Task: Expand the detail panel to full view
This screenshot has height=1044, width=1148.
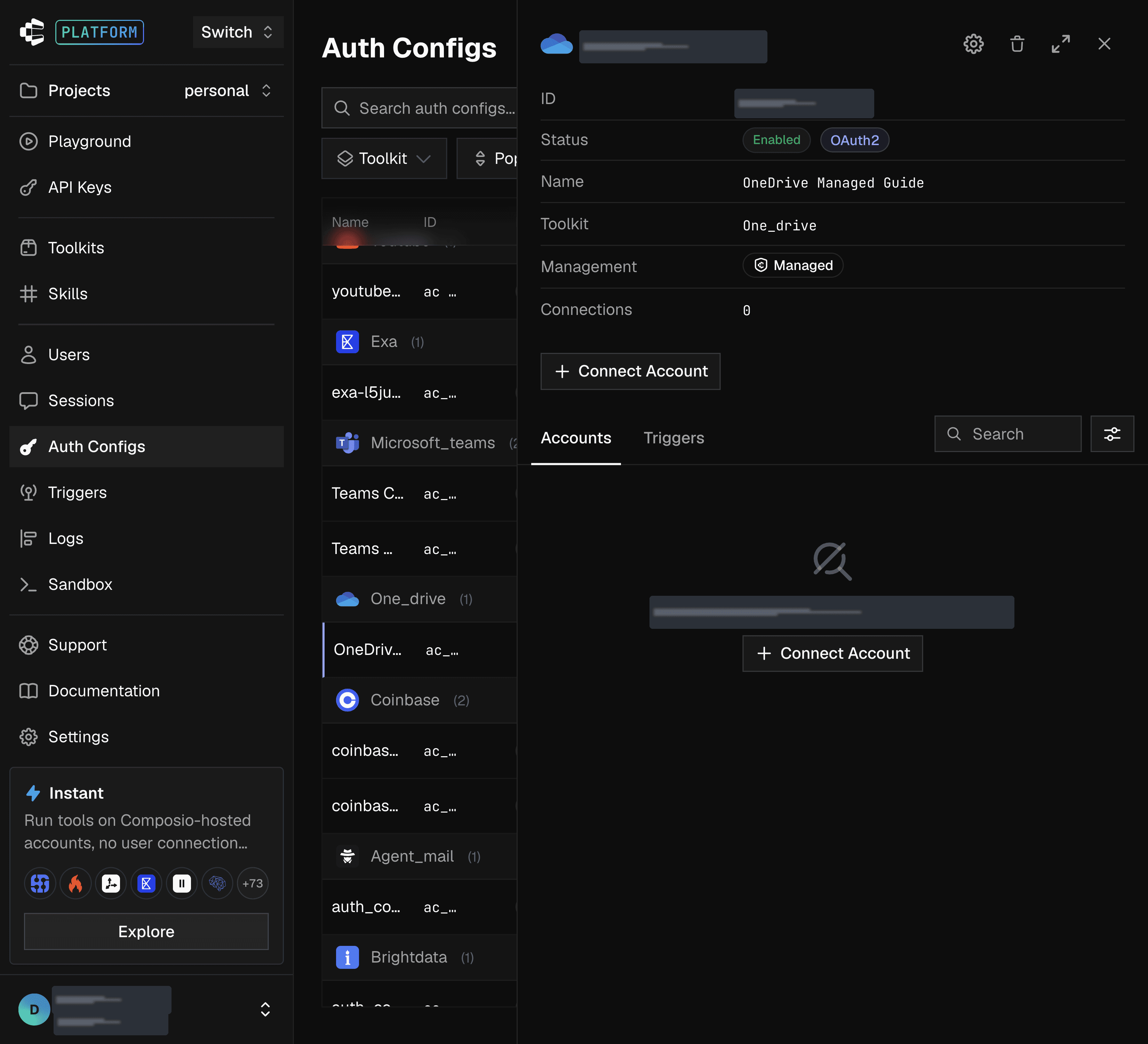Action: point(1060,44)
